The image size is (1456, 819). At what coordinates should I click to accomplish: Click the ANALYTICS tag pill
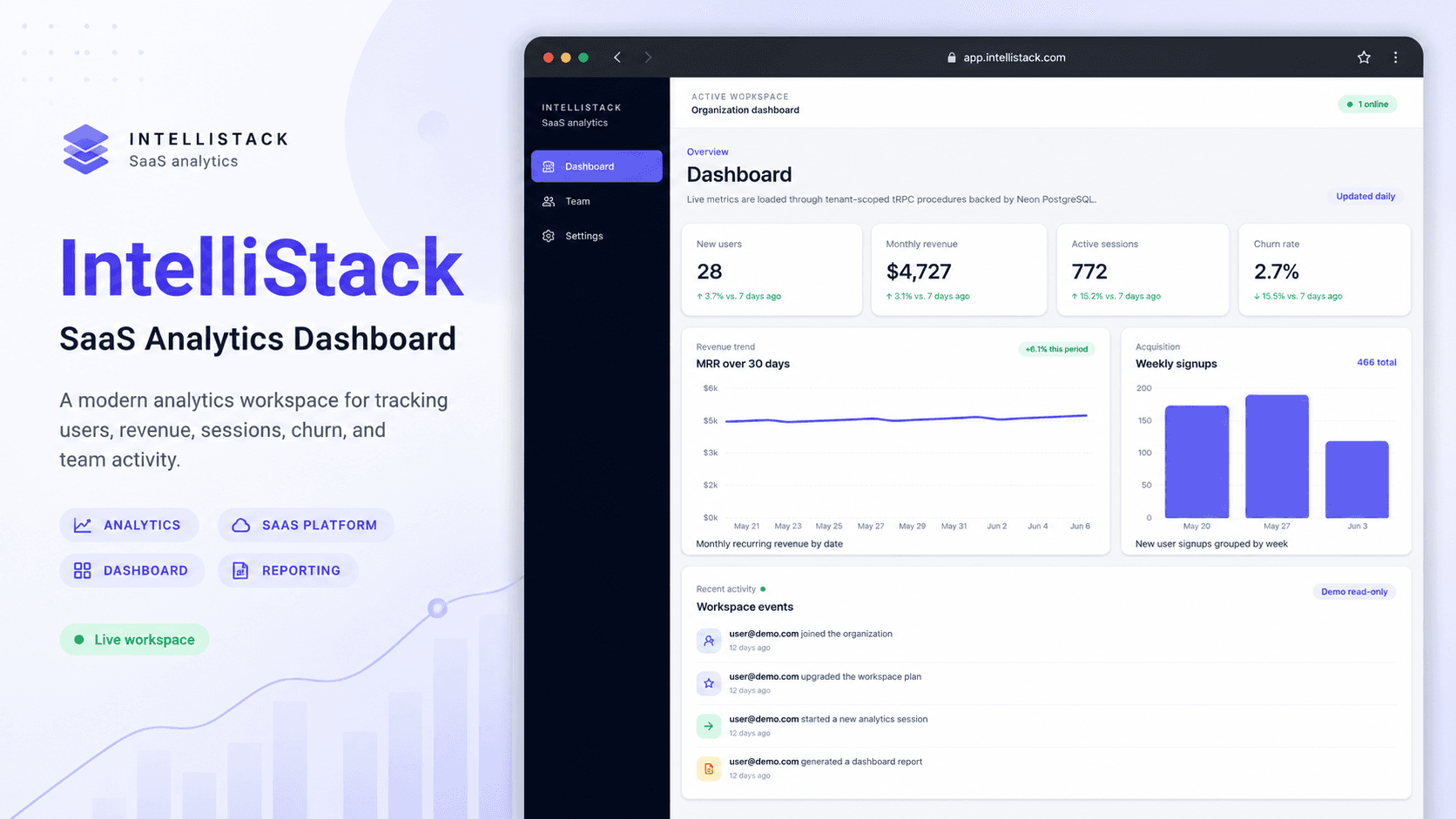[129, 525]
